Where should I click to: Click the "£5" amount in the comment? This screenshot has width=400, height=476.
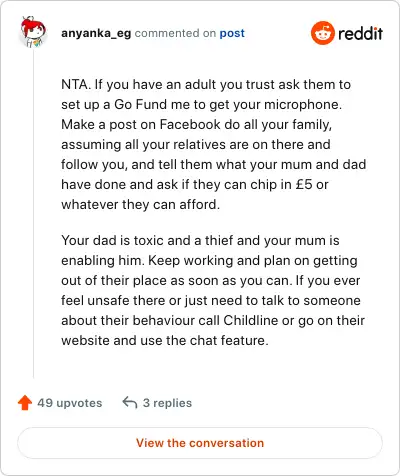[x=304, y=184]
